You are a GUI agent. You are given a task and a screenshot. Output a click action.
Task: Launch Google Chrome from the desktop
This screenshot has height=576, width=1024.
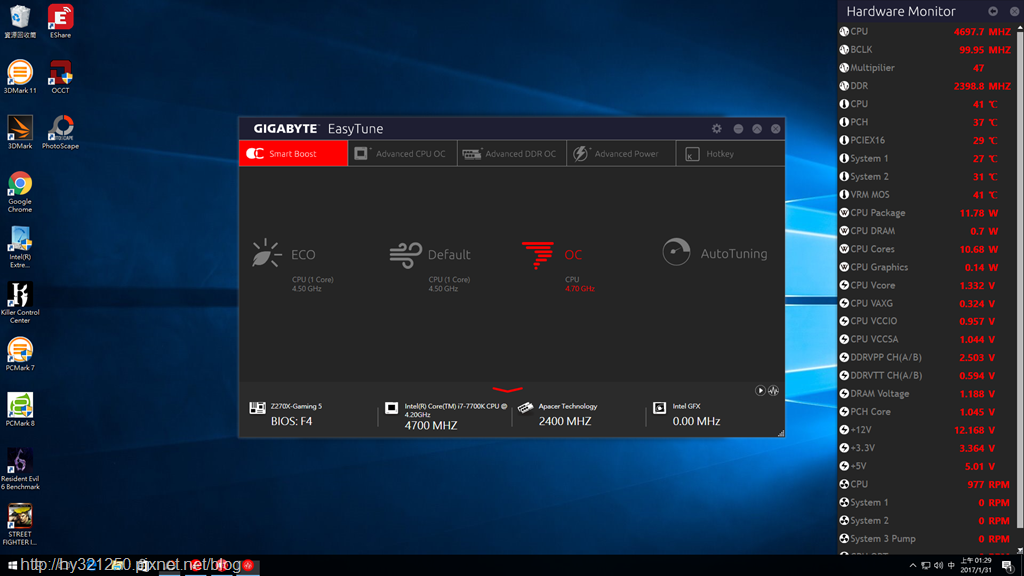[x=20, y=191]
